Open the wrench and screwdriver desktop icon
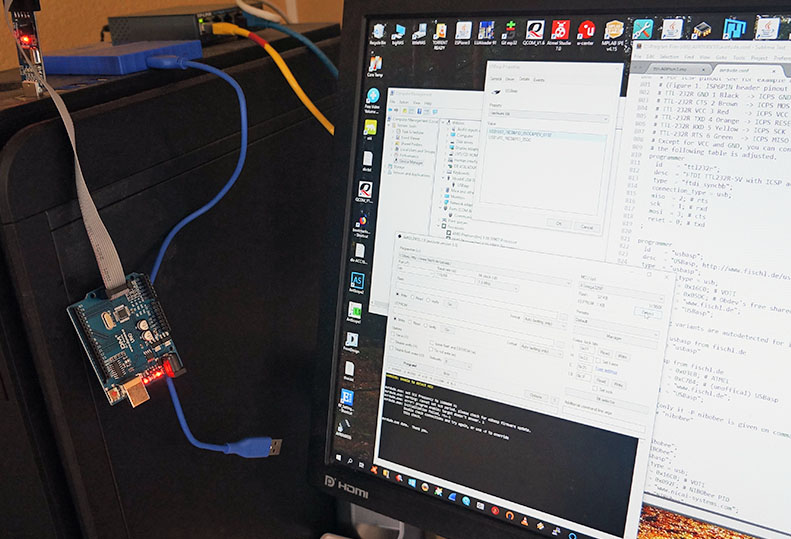This screenshot has height=539, width=791. point(643,29)
